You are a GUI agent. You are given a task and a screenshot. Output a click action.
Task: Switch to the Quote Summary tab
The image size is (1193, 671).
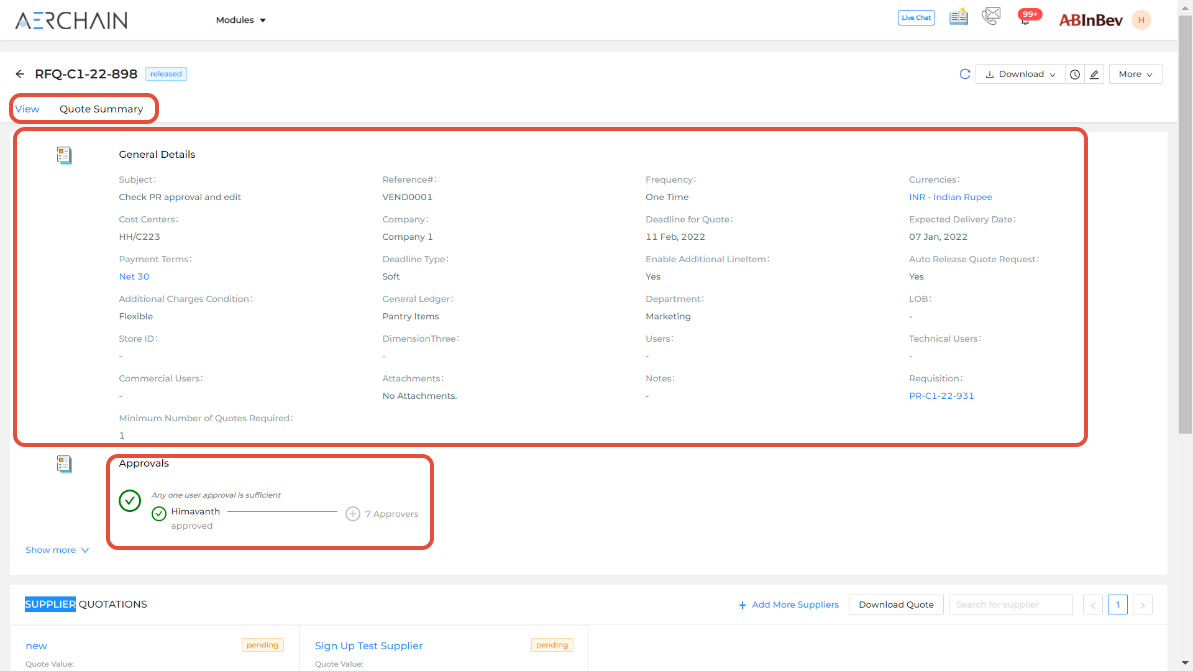[101, 109]
